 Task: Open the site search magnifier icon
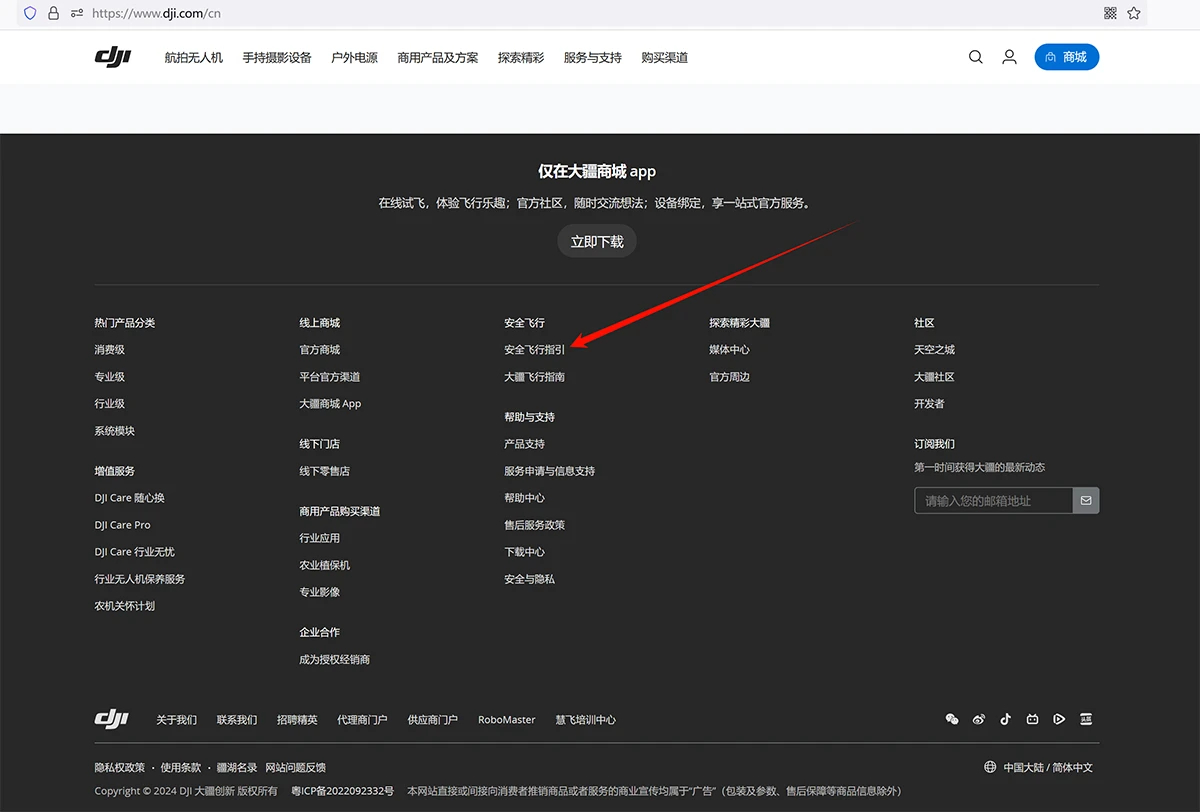point(976,57)
